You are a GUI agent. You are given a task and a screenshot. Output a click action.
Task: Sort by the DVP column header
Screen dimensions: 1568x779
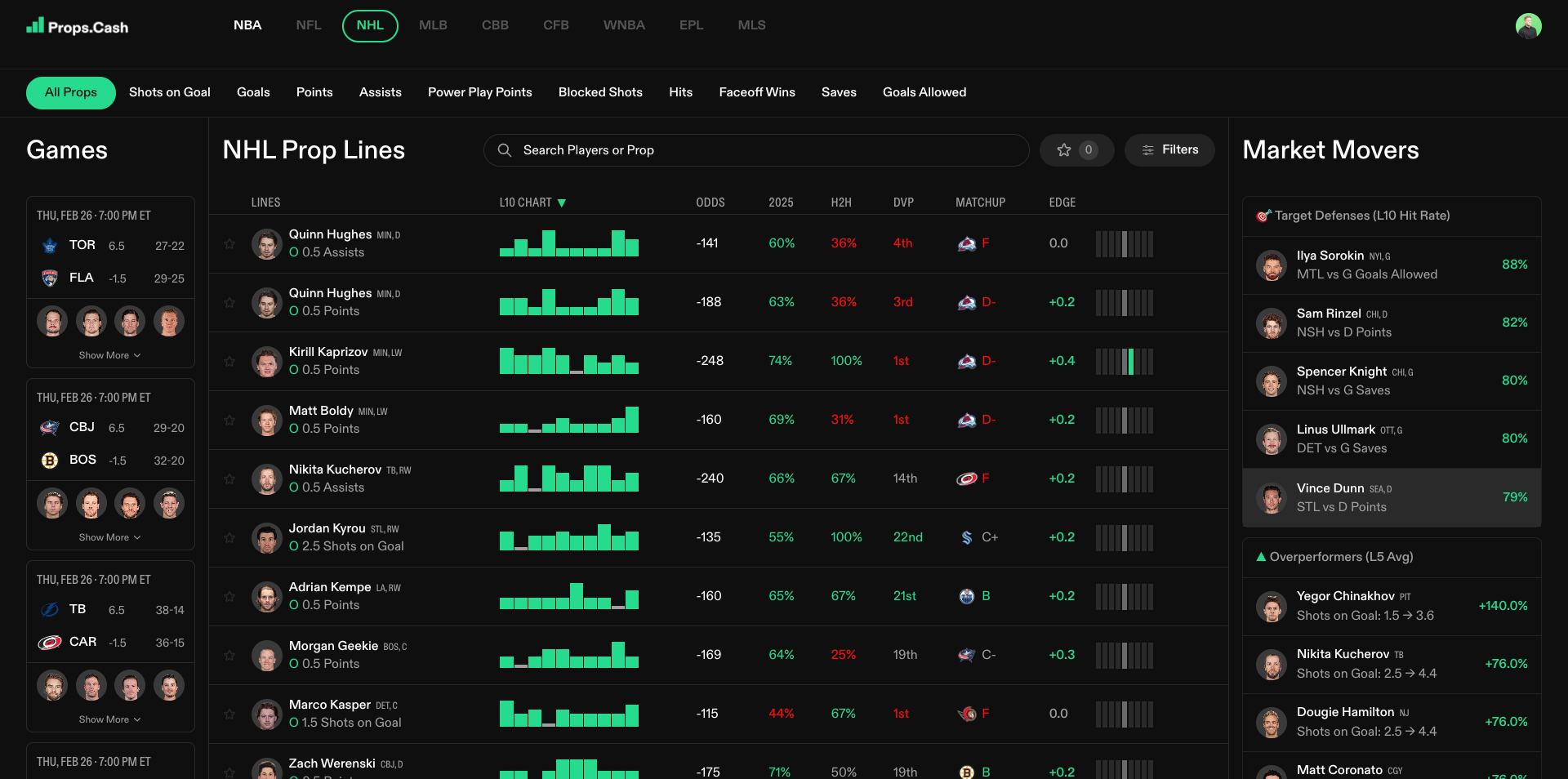click(x=903, y=203)
